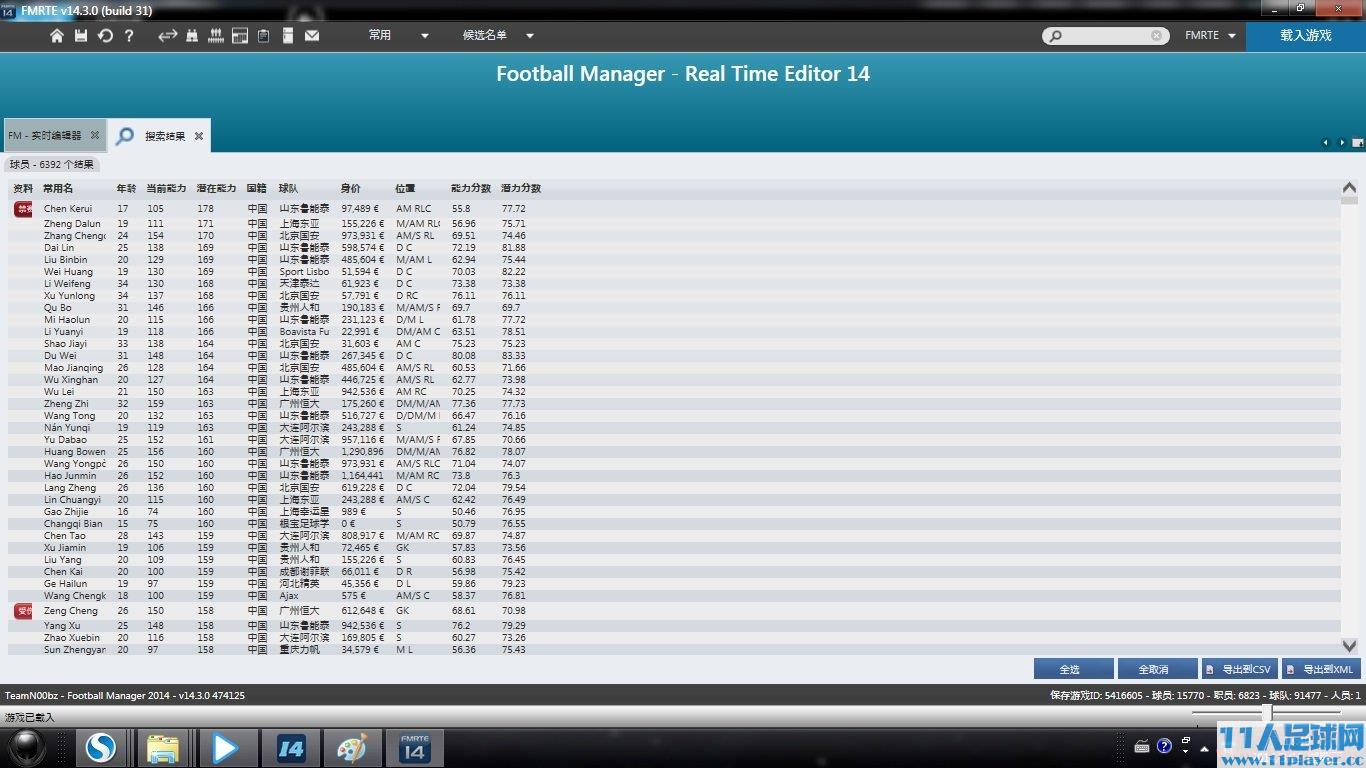Sort by 潜在能力 column header

[216, 188]
